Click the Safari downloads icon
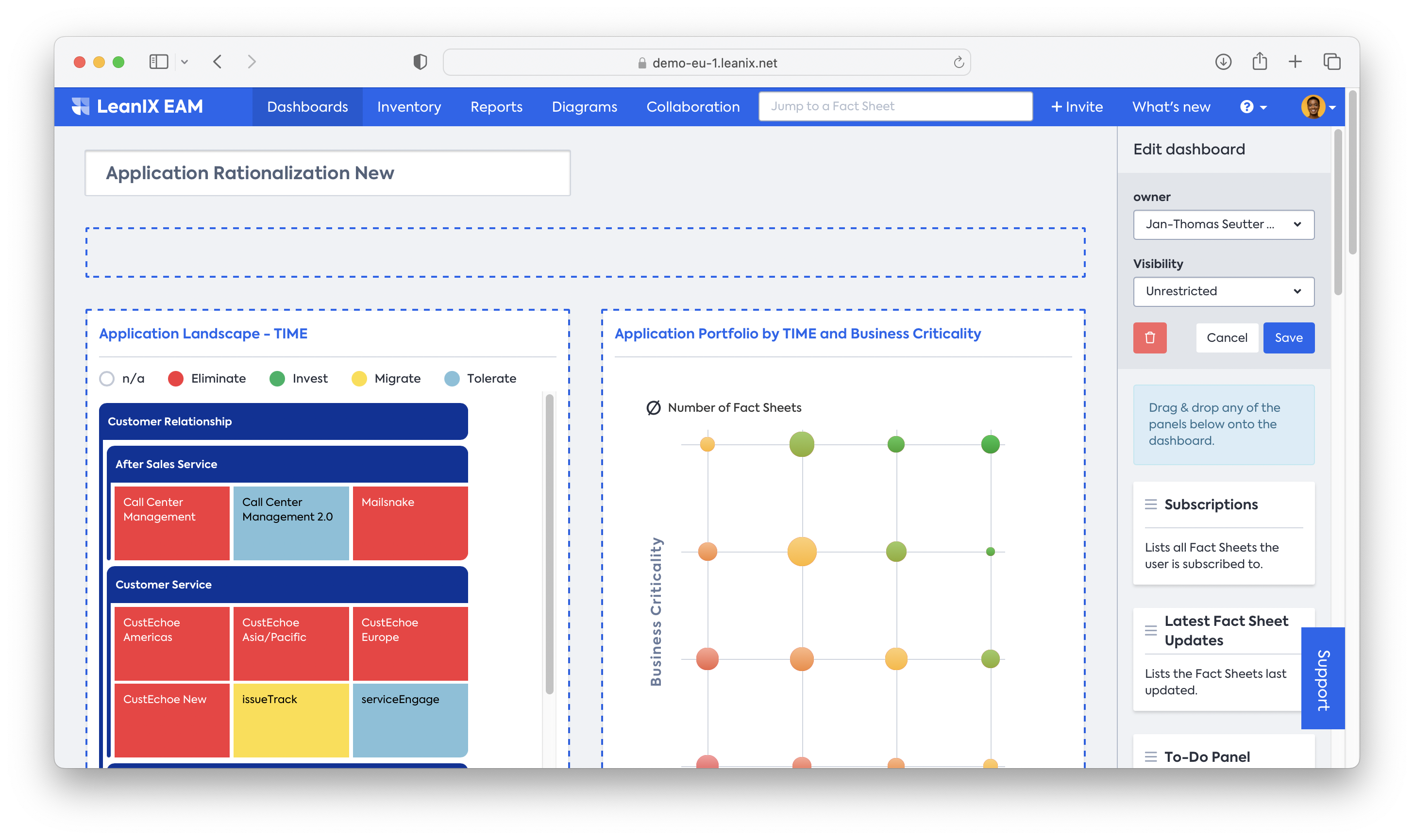This screenshot has width=1414, height=840. (x=1223, y=62)
